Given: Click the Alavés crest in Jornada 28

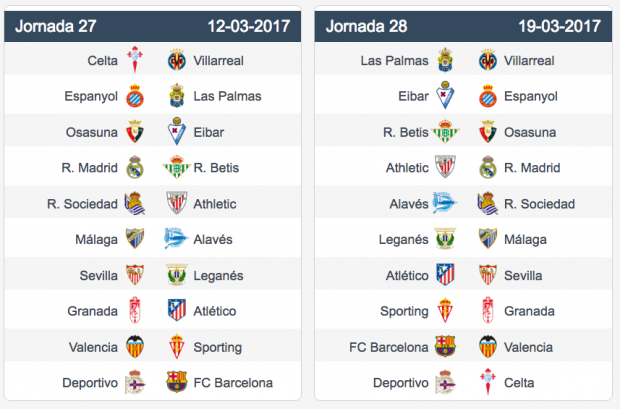Looking at the screenshot, I should coord(445,203).
